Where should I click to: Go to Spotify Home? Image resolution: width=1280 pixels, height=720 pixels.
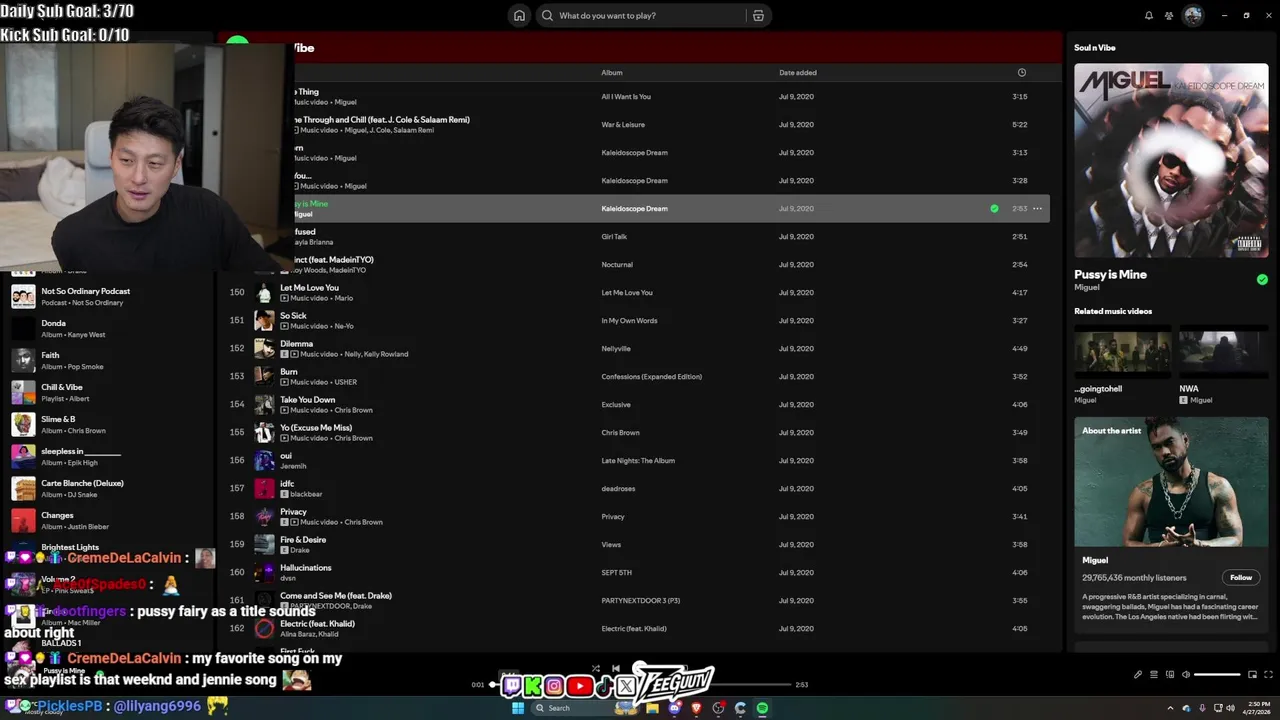[x=519, y=15]
